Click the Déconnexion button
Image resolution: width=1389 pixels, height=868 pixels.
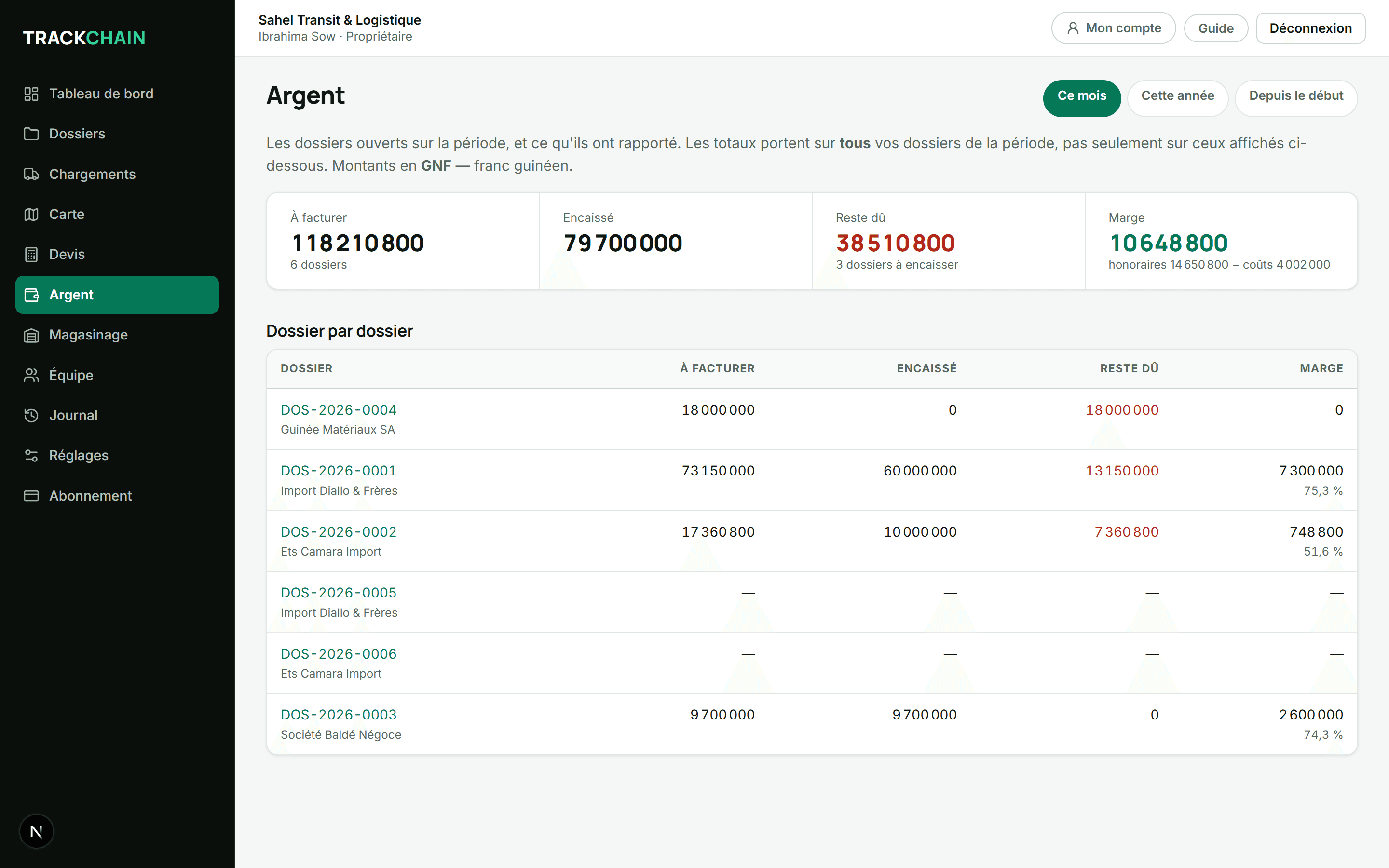tap(1310, 28)
